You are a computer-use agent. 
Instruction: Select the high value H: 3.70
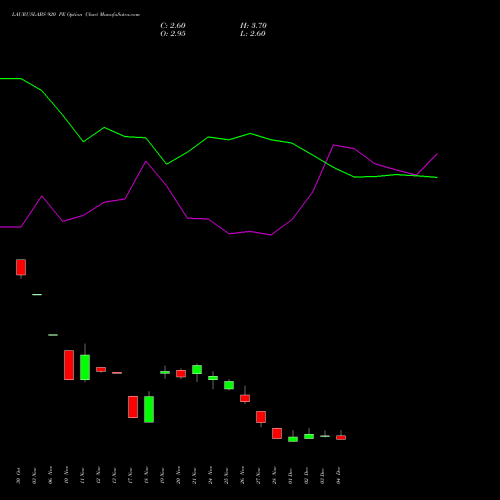click(x=253, y=25)
